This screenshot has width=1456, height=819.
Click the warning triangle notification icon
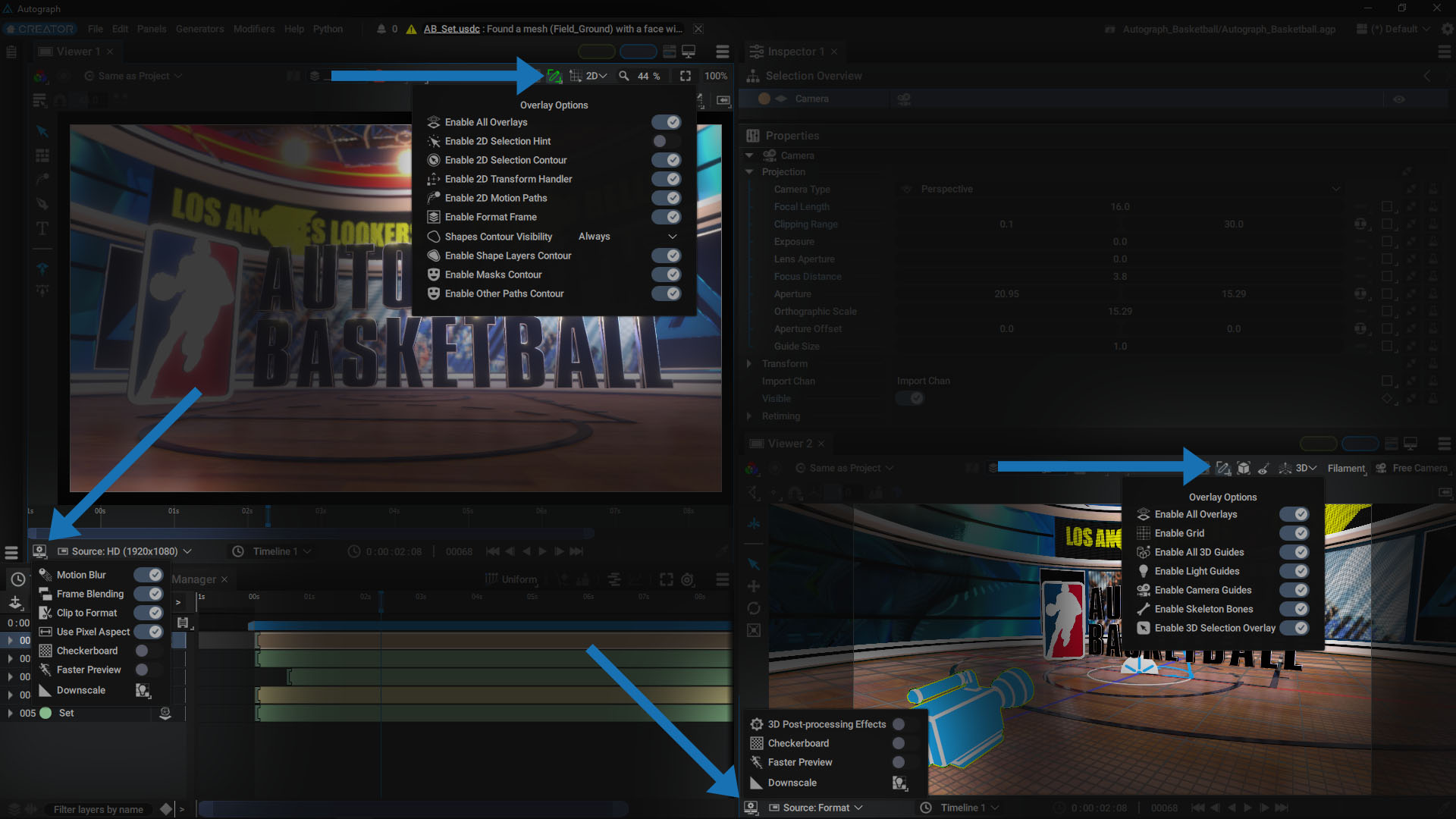(411, 29)
